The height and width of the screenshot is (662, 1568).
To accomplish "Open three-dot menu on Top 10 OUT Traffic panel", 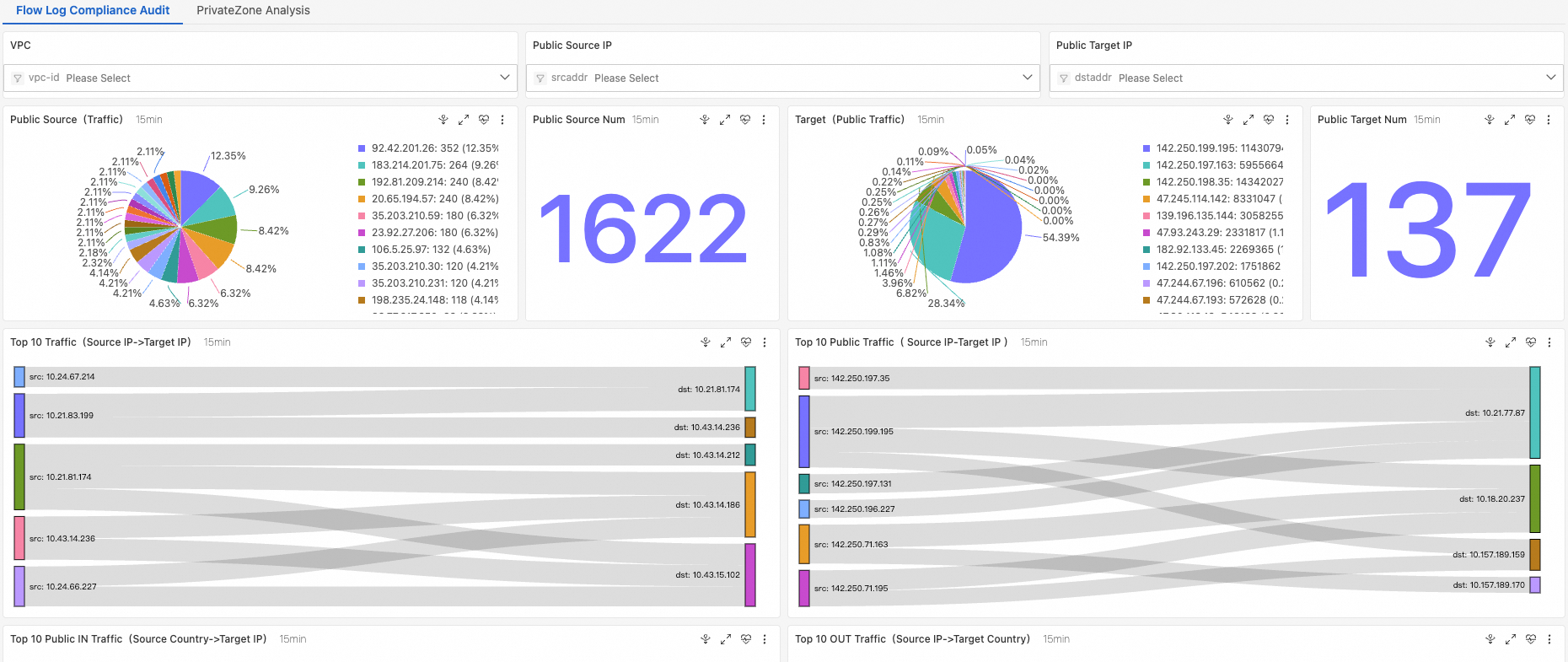I will pos(1549,639).
